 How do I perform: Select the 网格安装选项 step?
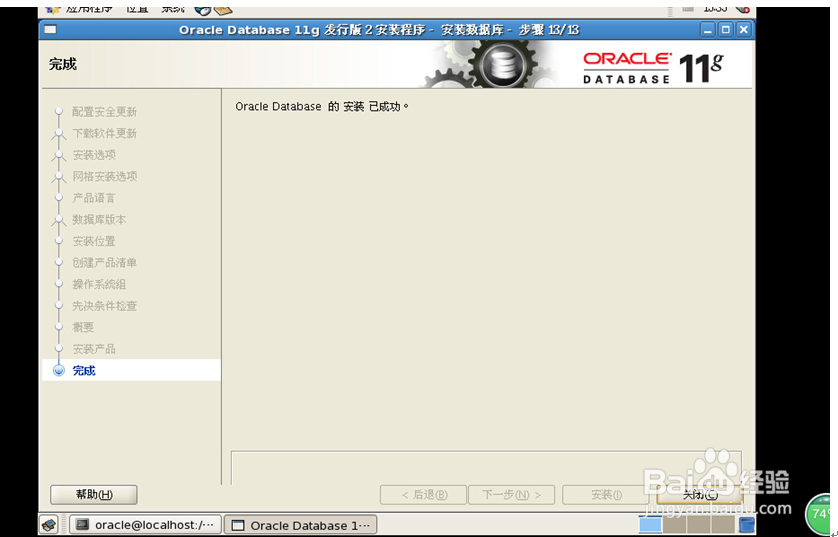tap(105, 176)
